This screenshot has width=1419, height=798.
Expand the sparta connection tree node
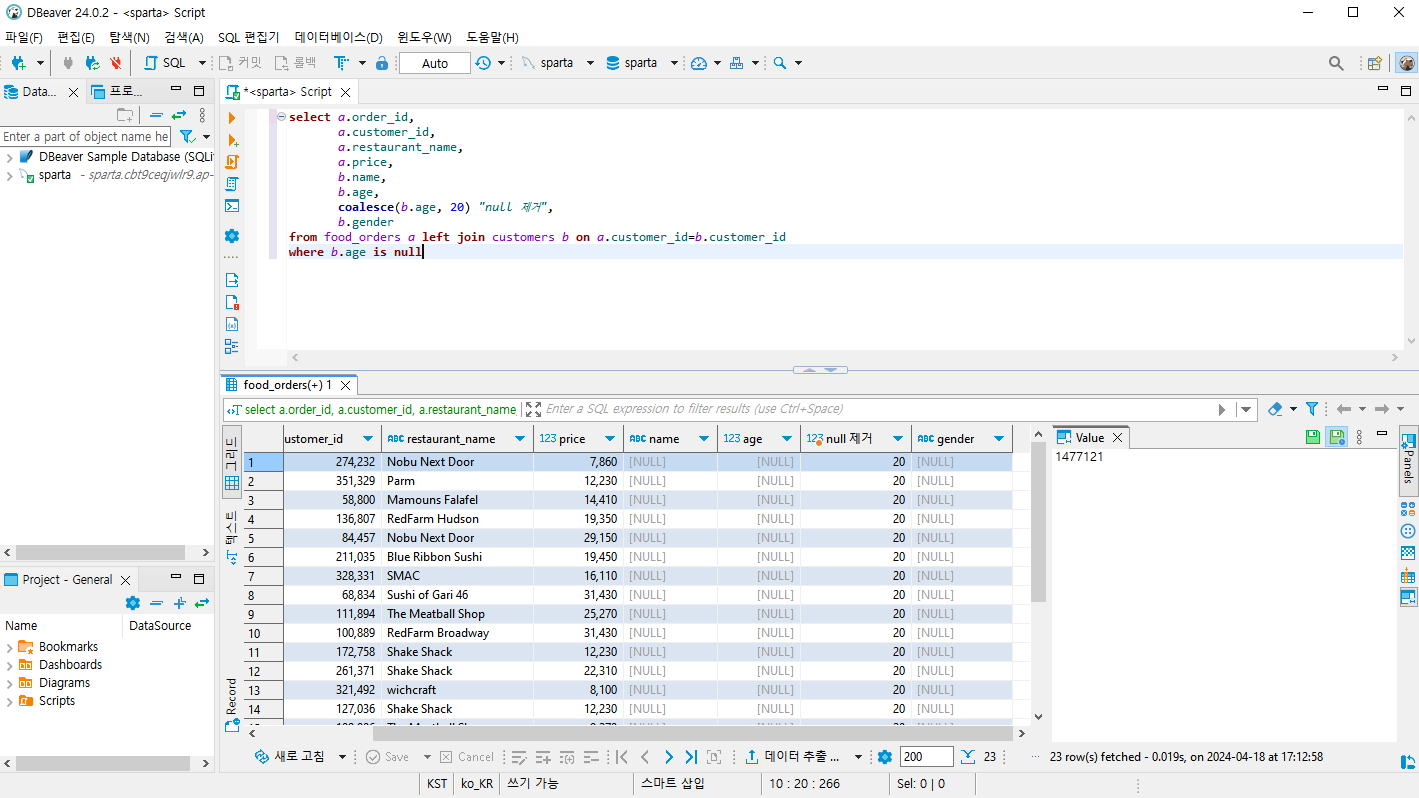click(x=9, y=175)
